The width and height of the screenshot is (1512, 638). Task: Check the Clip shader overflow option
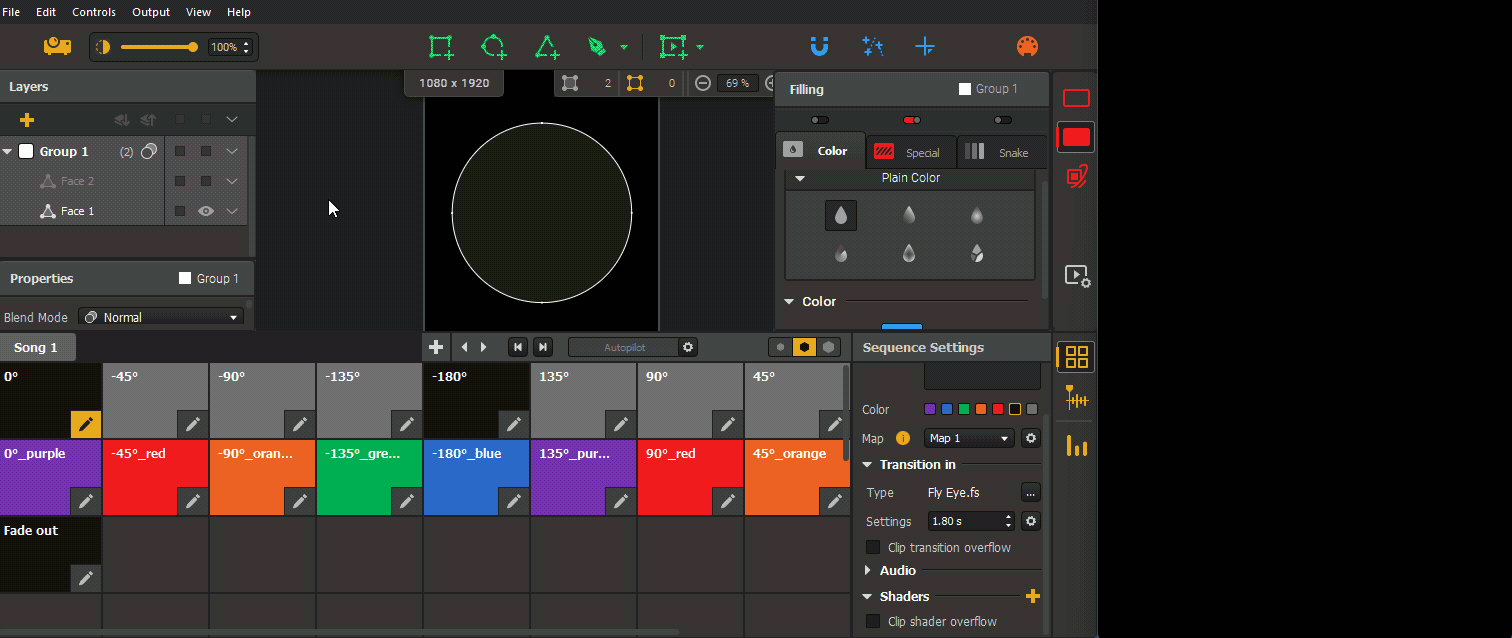click(873, 621)
